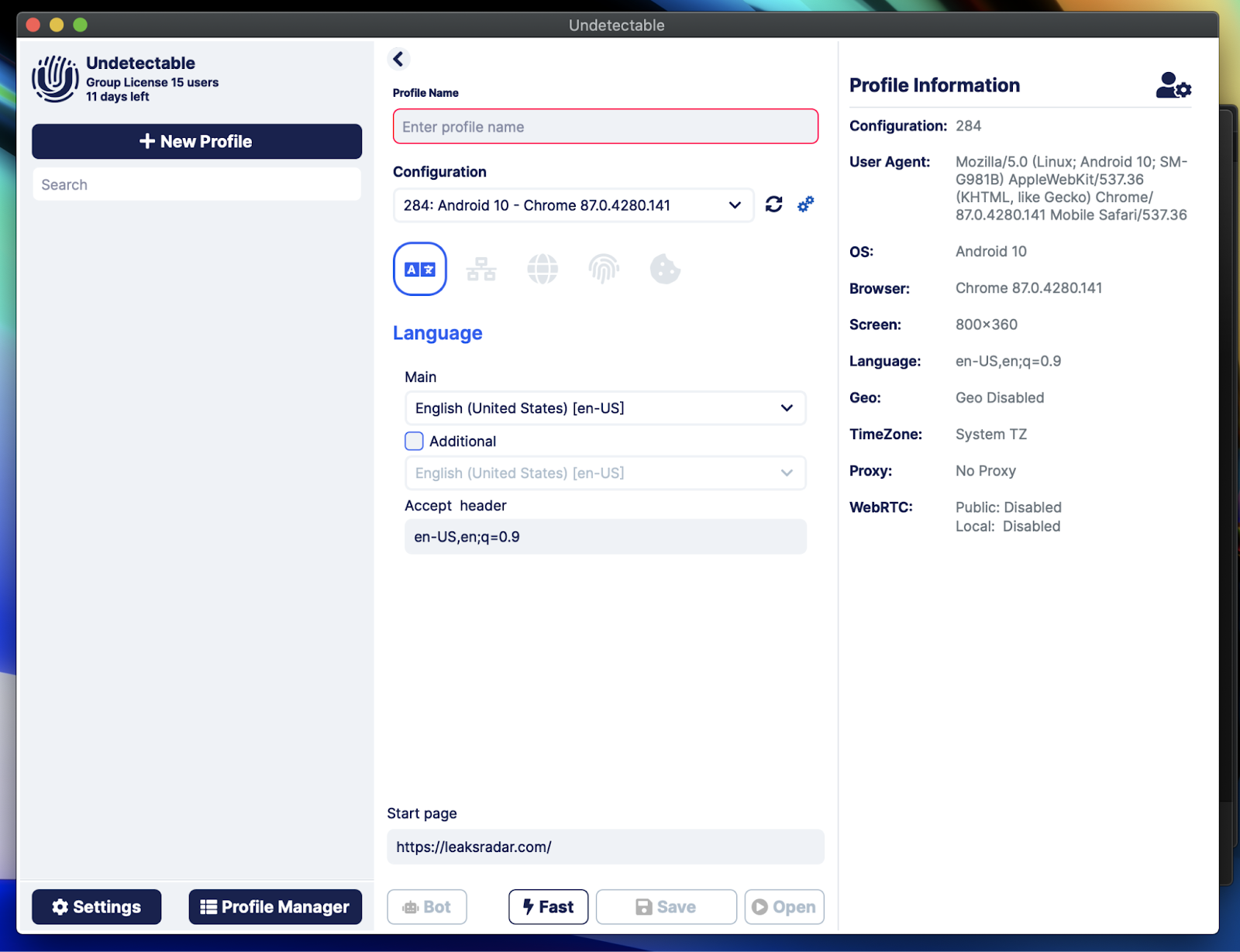Image resolution: width=1240 pixels, height=952 pixels.
Task: Minimize window with the yellow button
Action: [x=57, y=25]
